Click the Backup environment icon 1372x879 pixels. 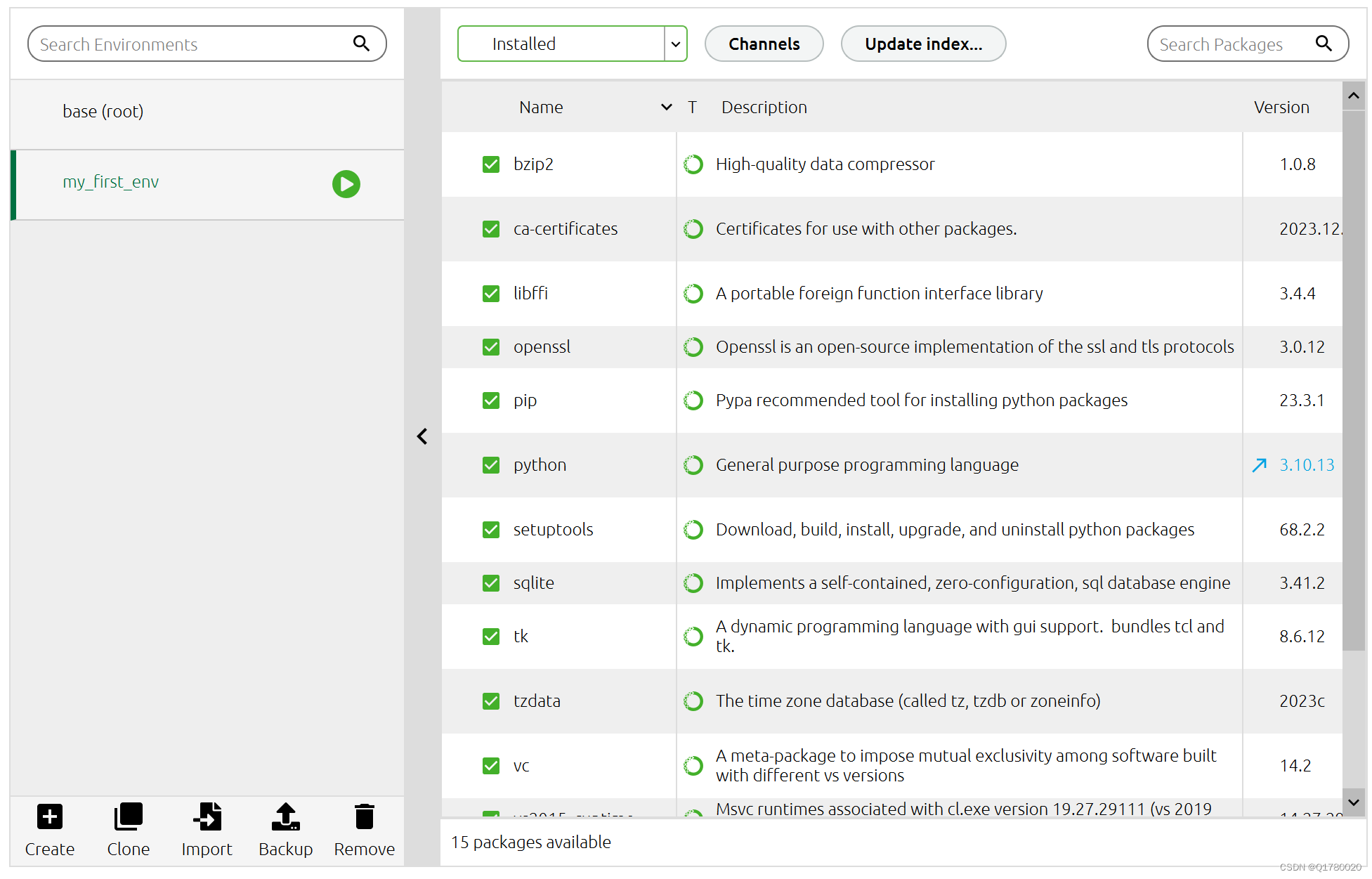point(285,816)
